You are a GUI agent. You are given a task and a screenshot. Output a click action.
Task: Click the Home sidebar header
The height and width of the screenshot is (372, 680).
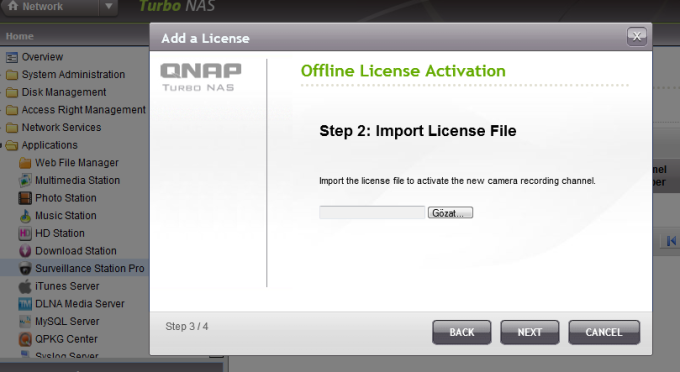pos(20,36)
